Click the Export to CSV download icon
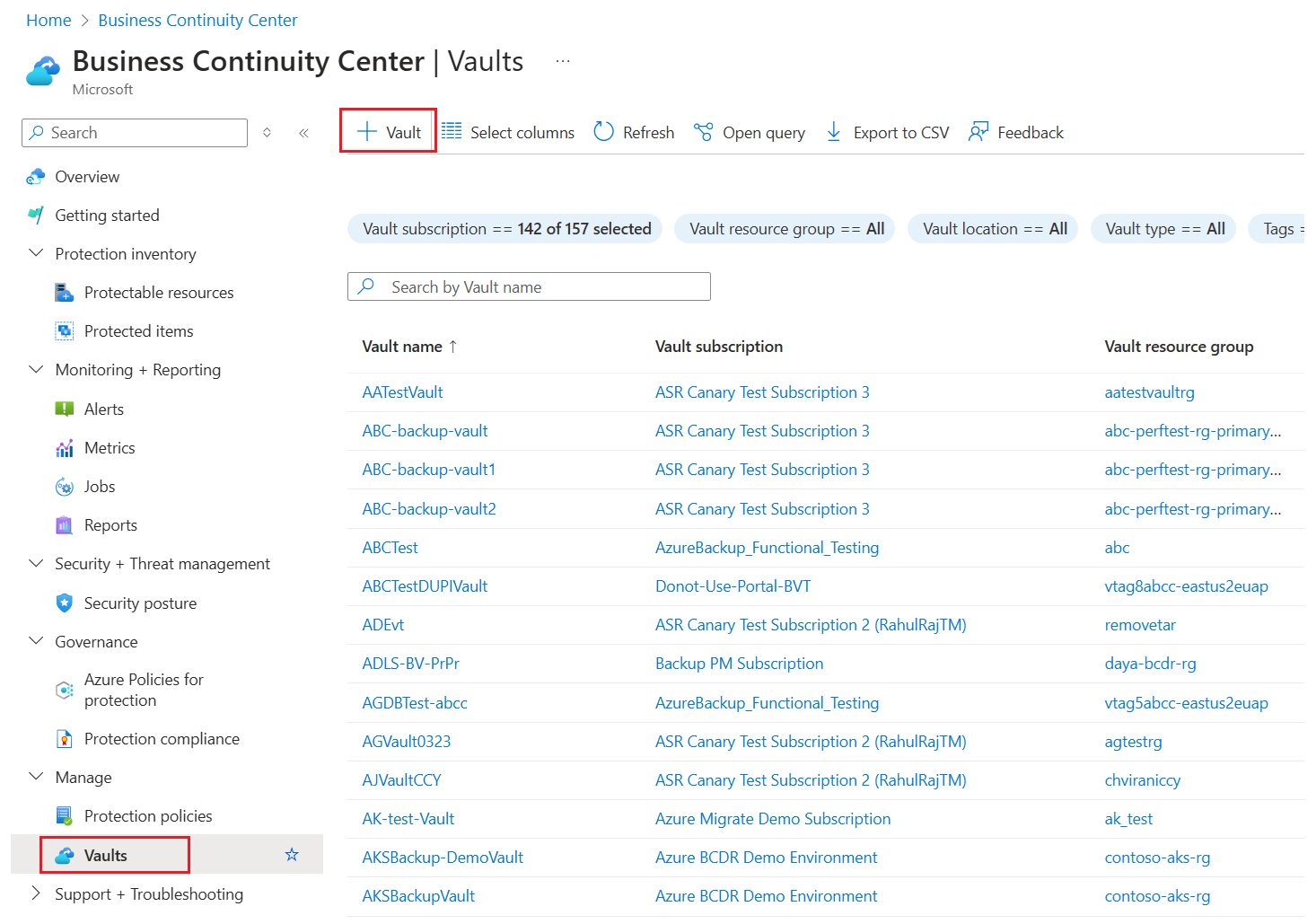This screenshot has height=924, width=1316. pyautogui.click(x=834, y=132)
